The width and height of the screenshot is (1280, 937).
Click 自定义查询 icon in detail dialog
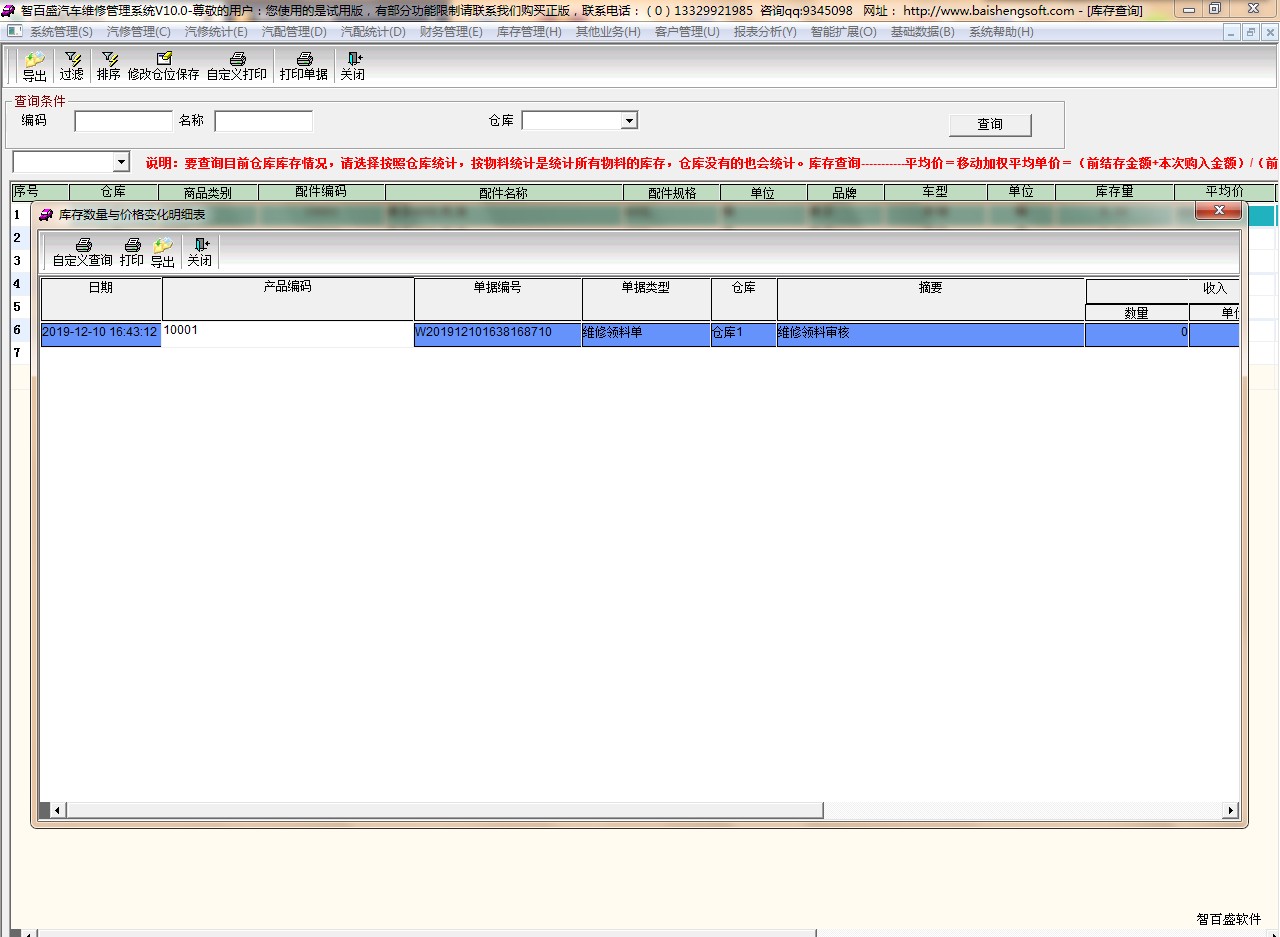[83, 245]
